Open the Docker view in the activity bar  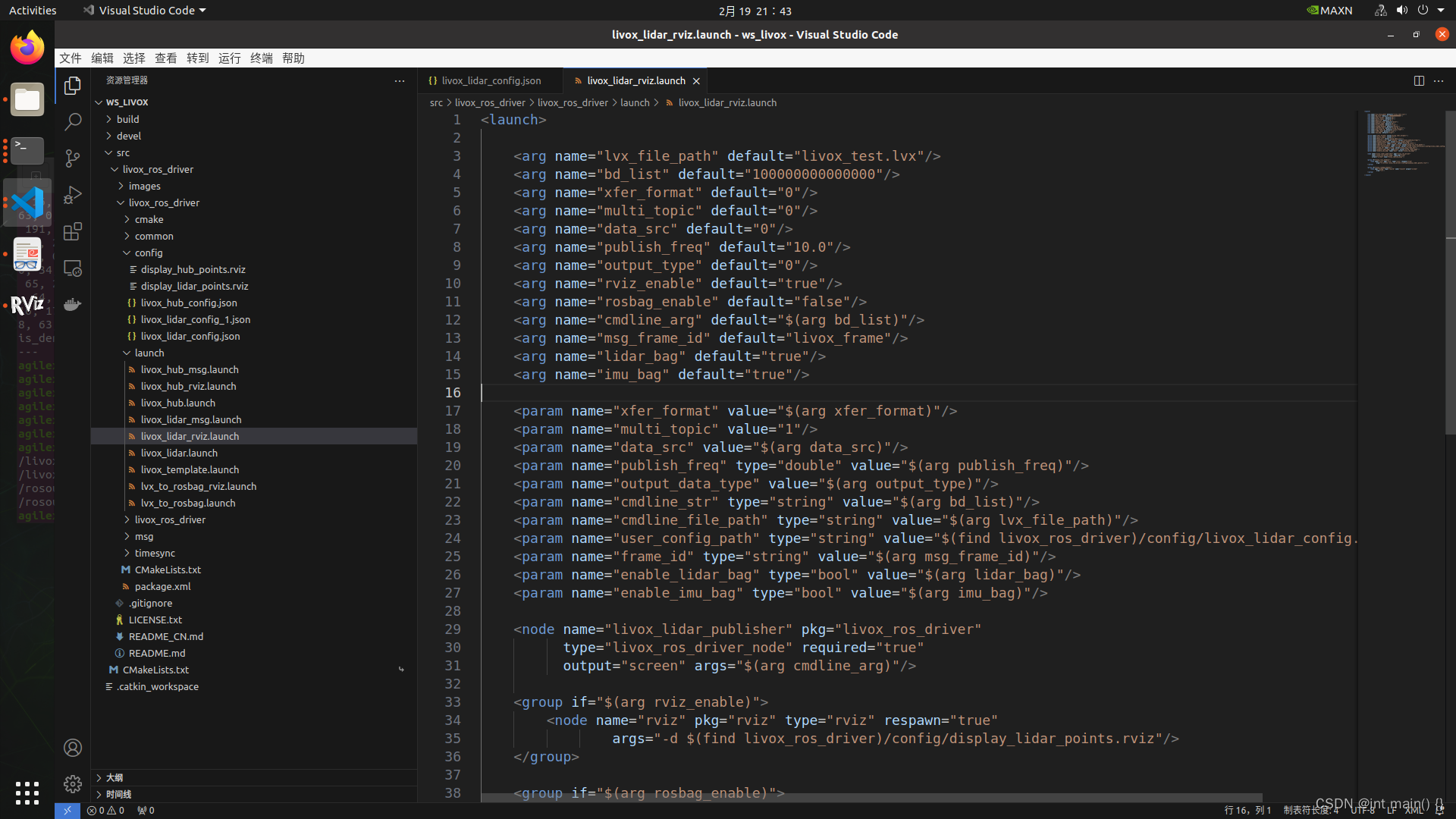(x=73, y=304)
